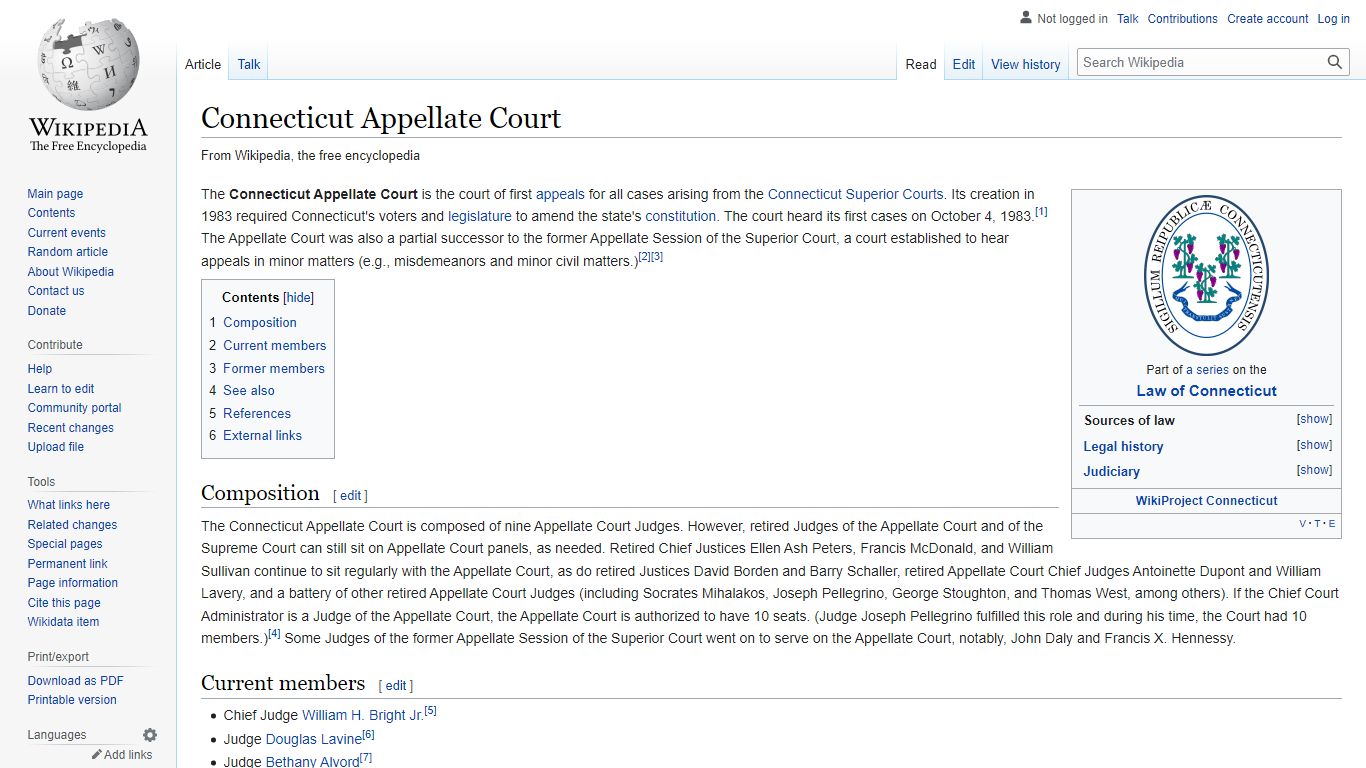
Task: Open the Help link
Action: [40, 369]
